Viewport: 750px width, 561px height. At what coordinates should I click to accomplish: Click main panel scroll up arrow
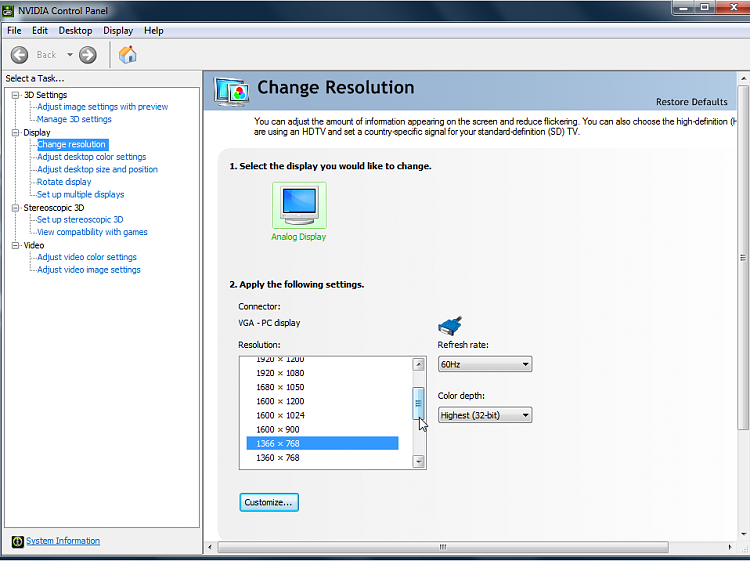click(743, 78)
